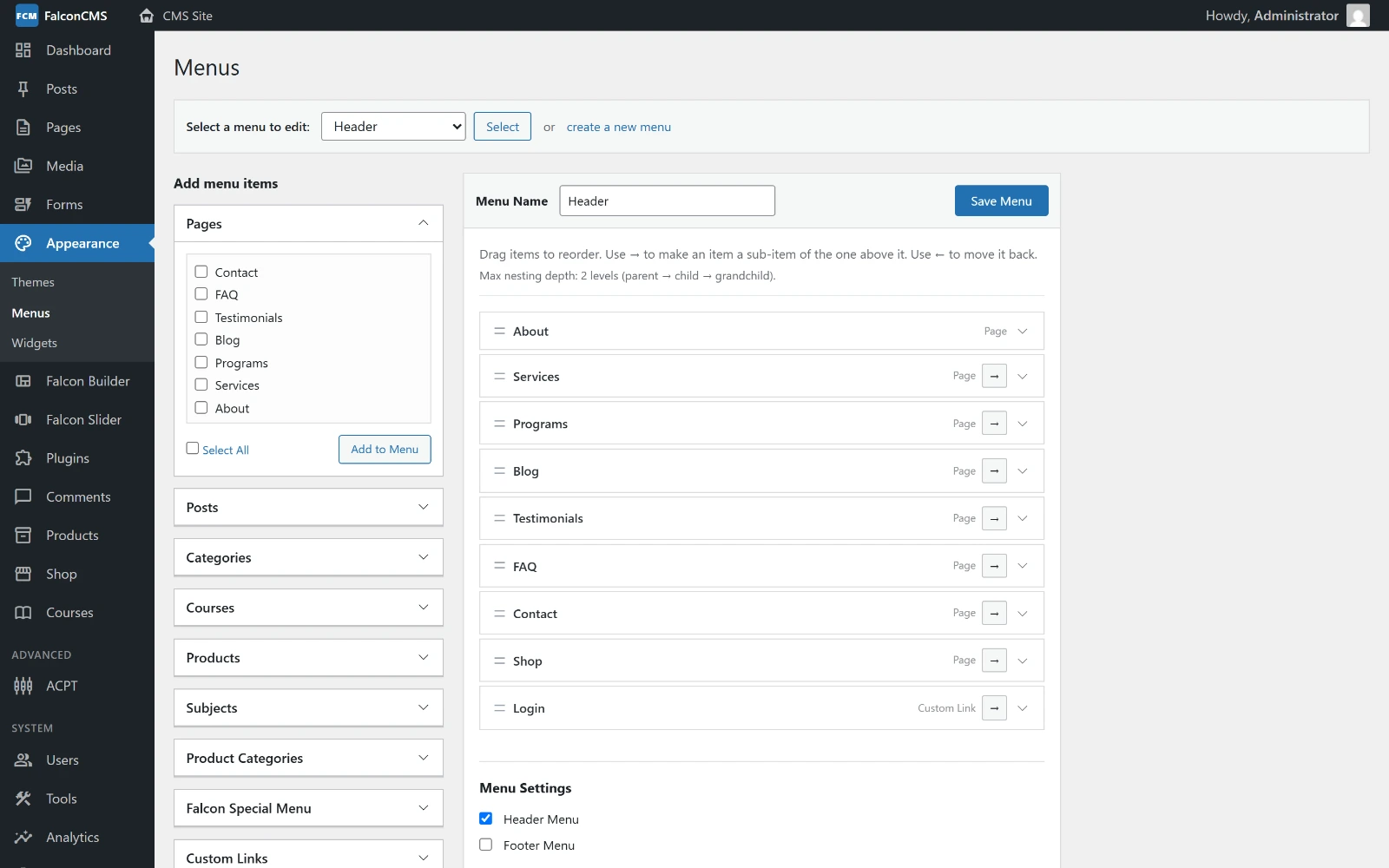1389x868 pixels.
Task: Expand the Testimonials menu item details
Action: (x=1023, y=518)
